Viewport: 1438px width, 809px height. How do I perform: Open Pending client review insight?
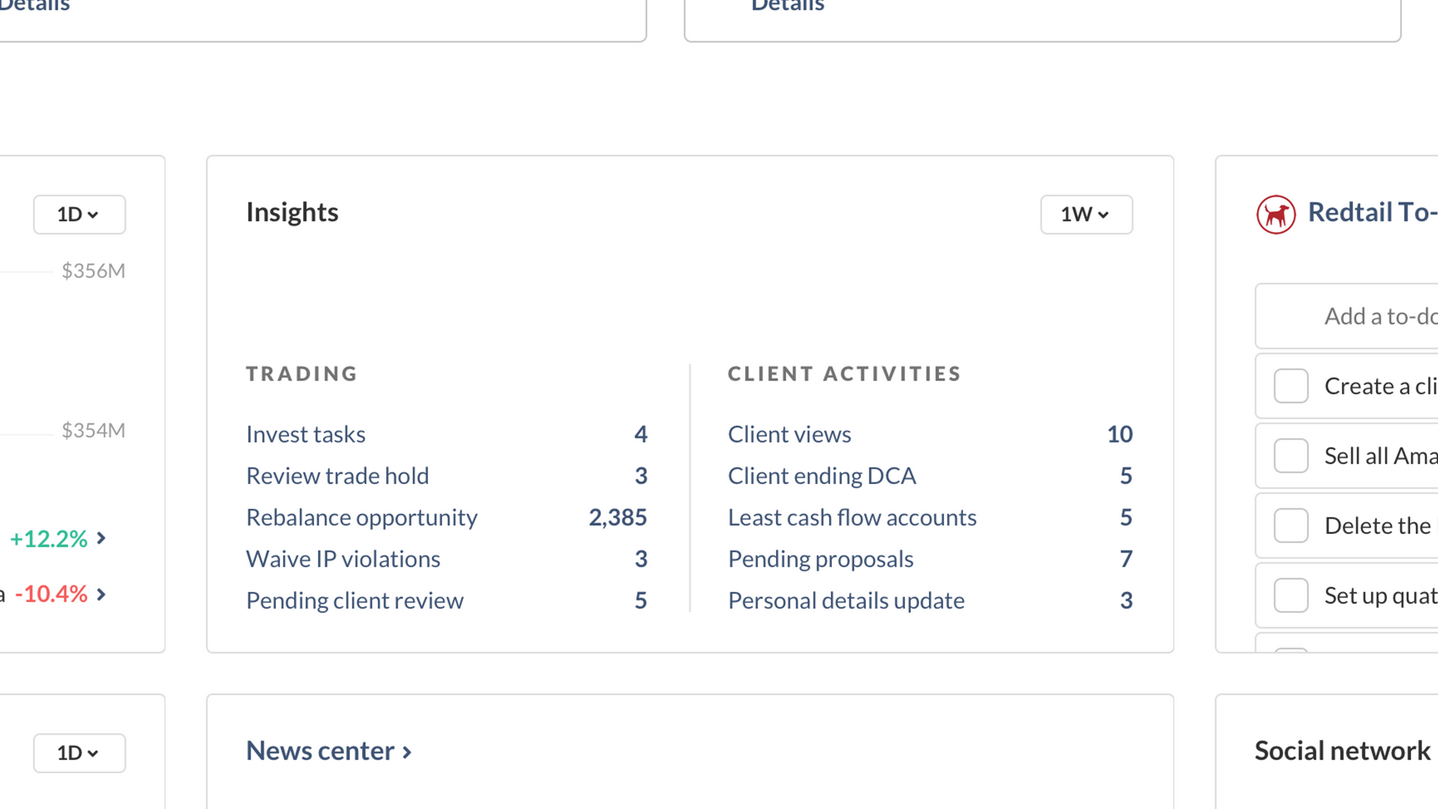(354, 601)
